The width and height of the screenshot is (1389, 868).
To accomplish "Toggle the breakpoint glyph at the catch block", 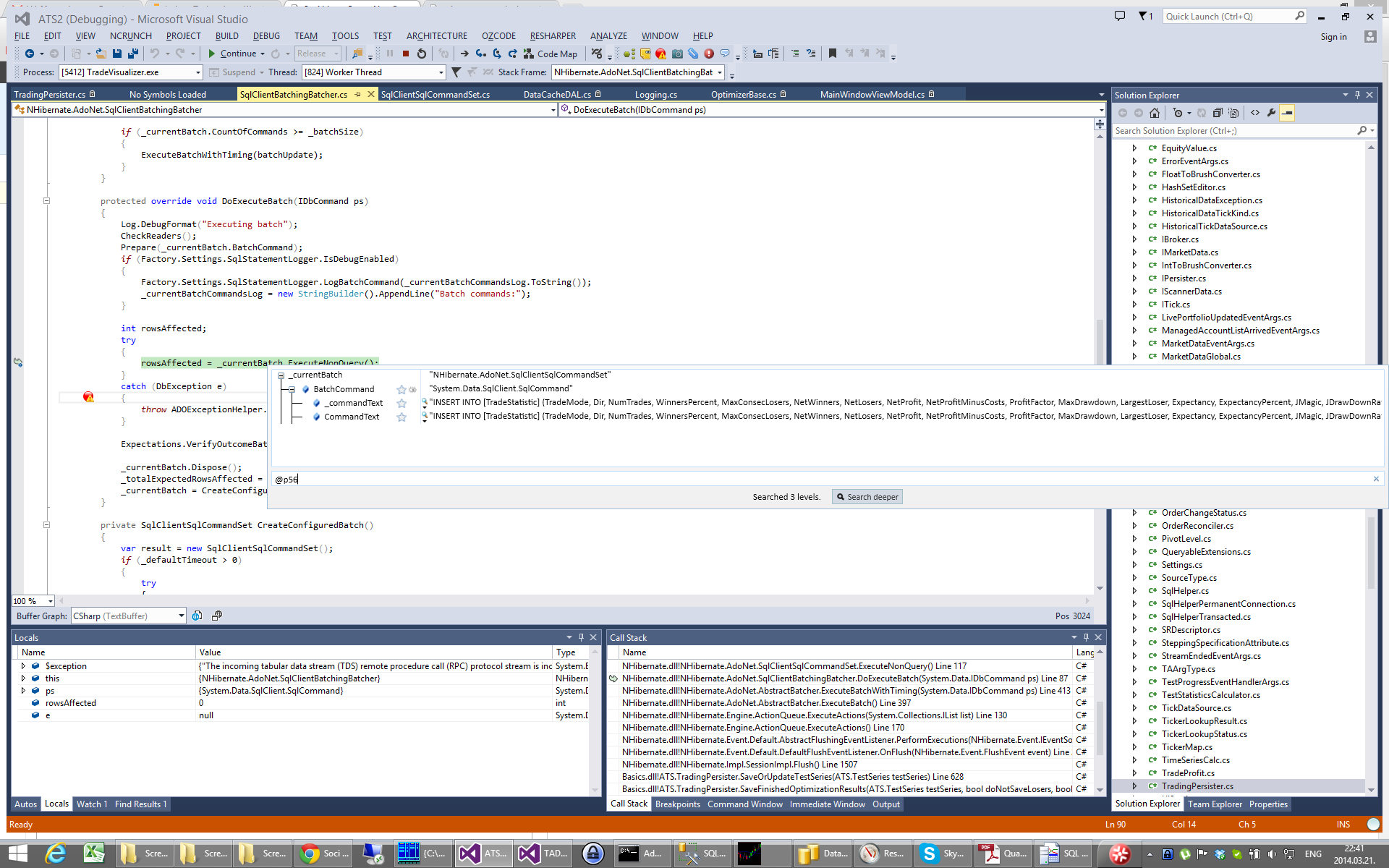I will click(x=88, y=397).
